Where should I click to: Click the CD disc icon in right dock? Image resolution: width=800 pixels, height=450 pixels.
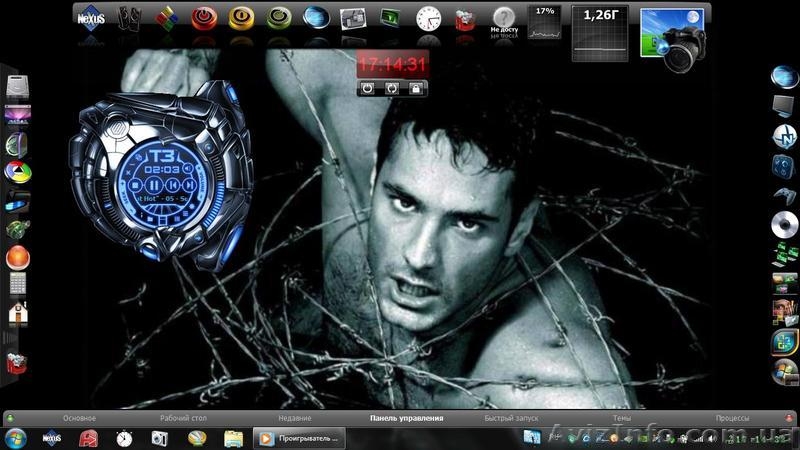tap(783, 224)
